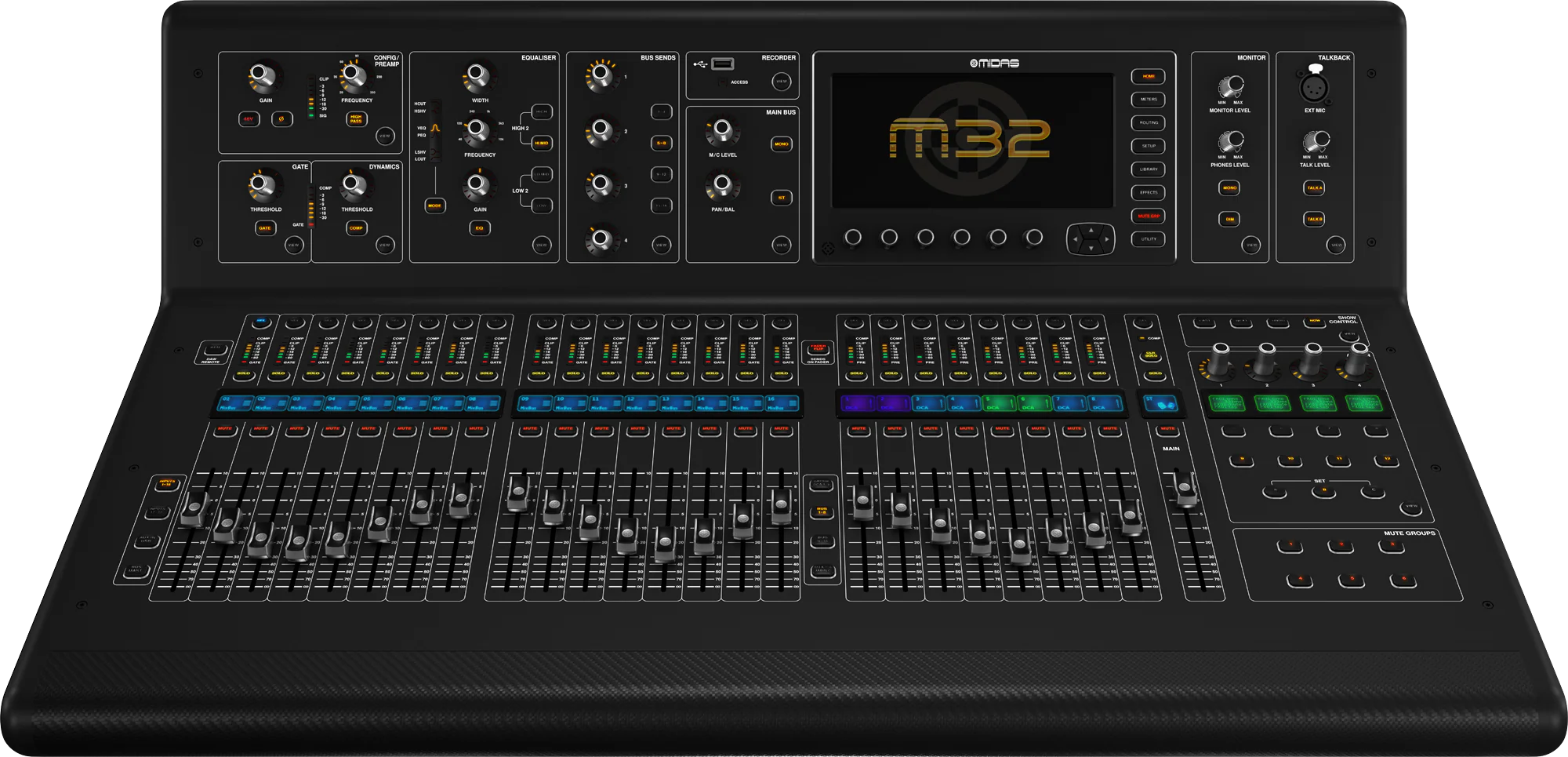Select the HI MID EQ band

(x=541, y=143)
